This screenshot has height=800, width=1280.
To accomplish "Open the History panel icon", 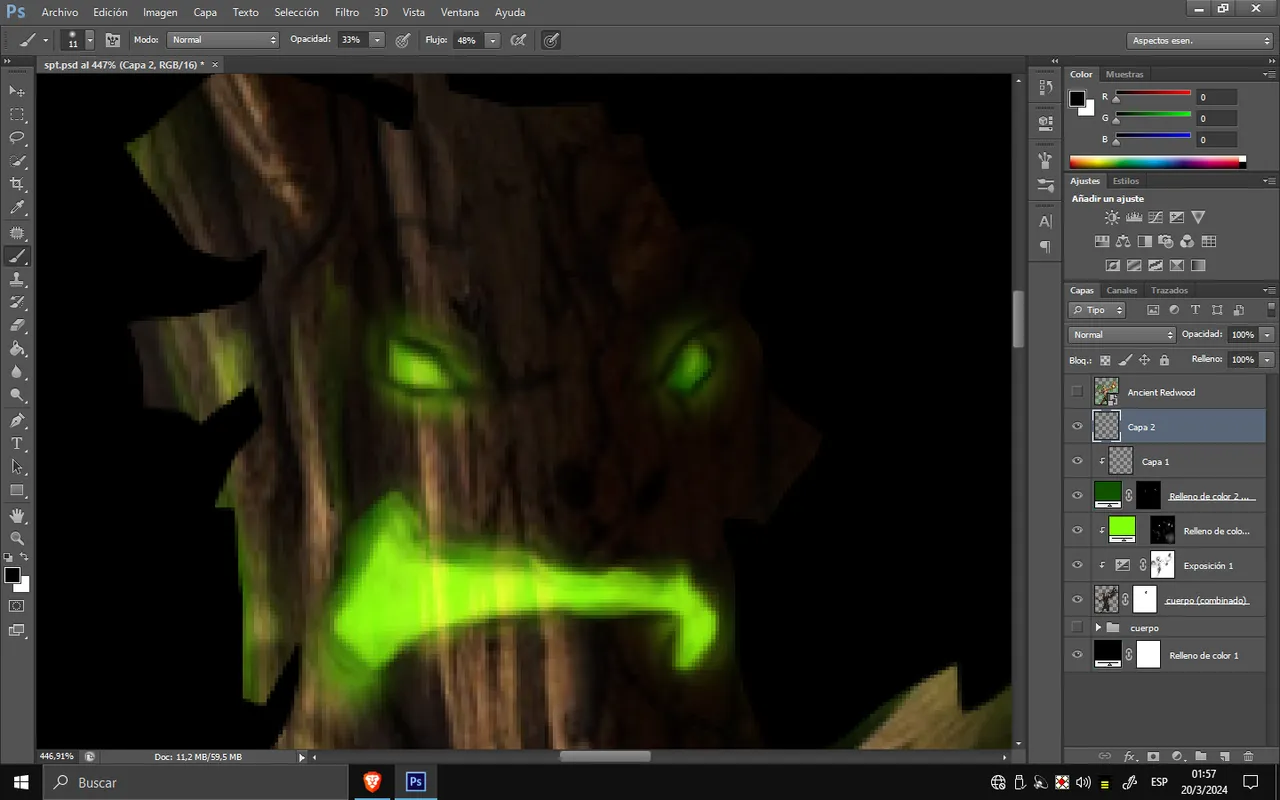I will tap(1046, 88).
